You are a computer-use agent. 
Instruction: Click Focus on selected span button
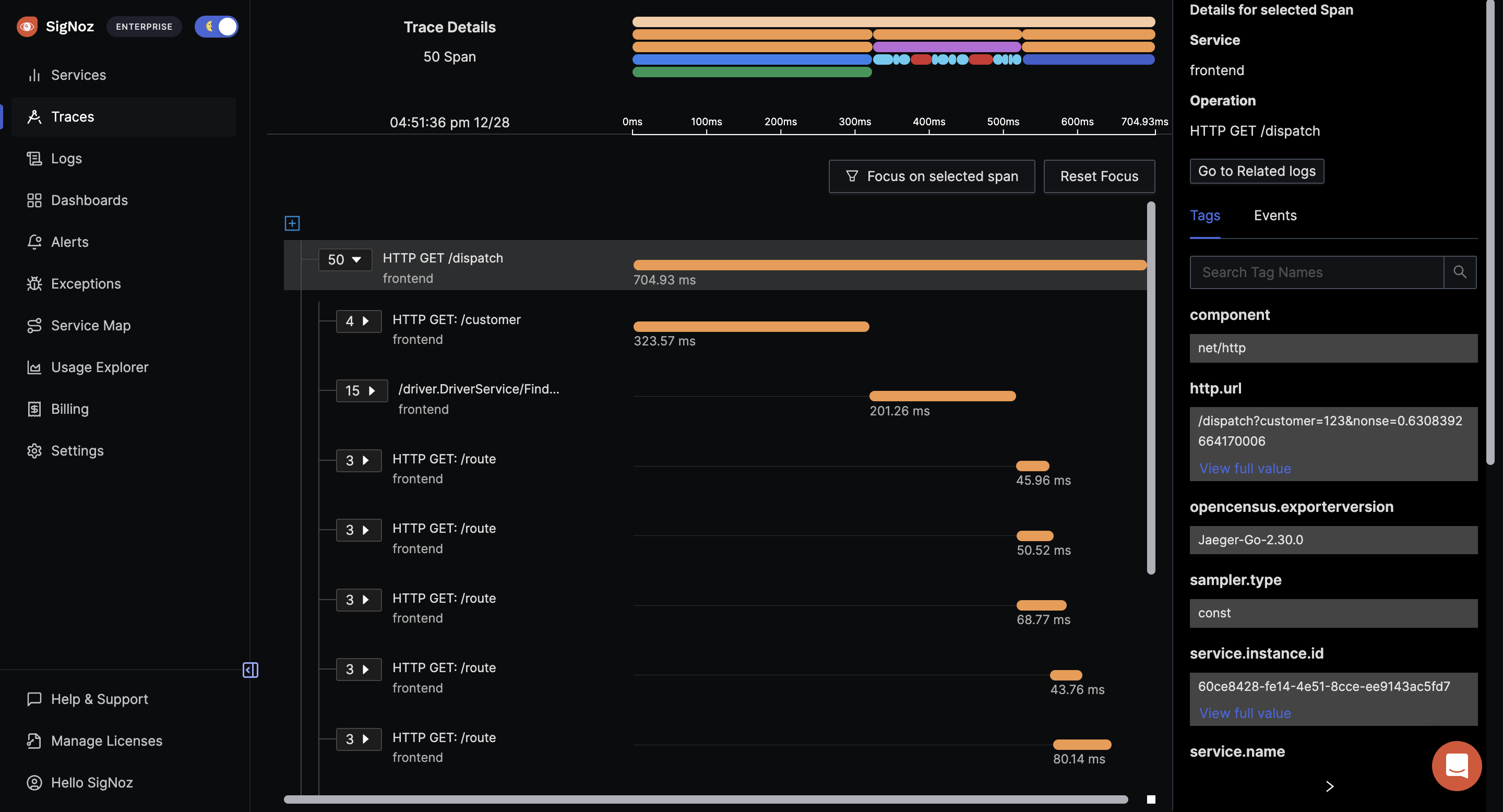[931, 176]
